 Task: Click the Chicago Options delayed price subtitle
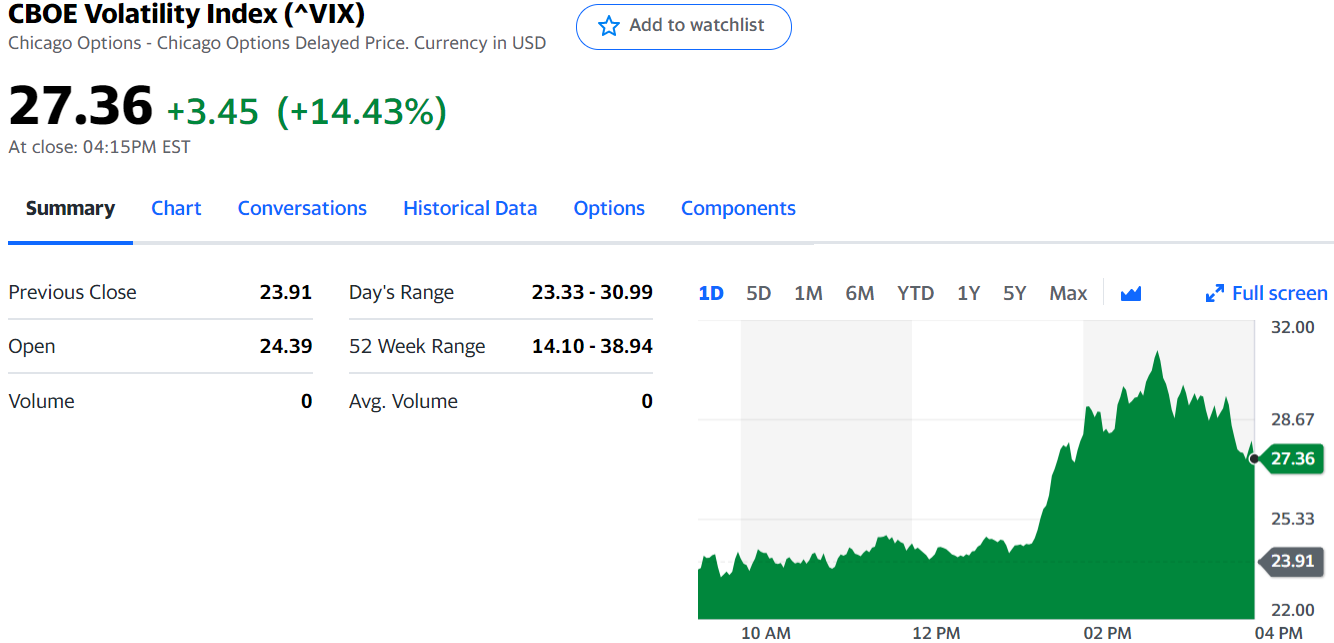click(x=277, y=43)
